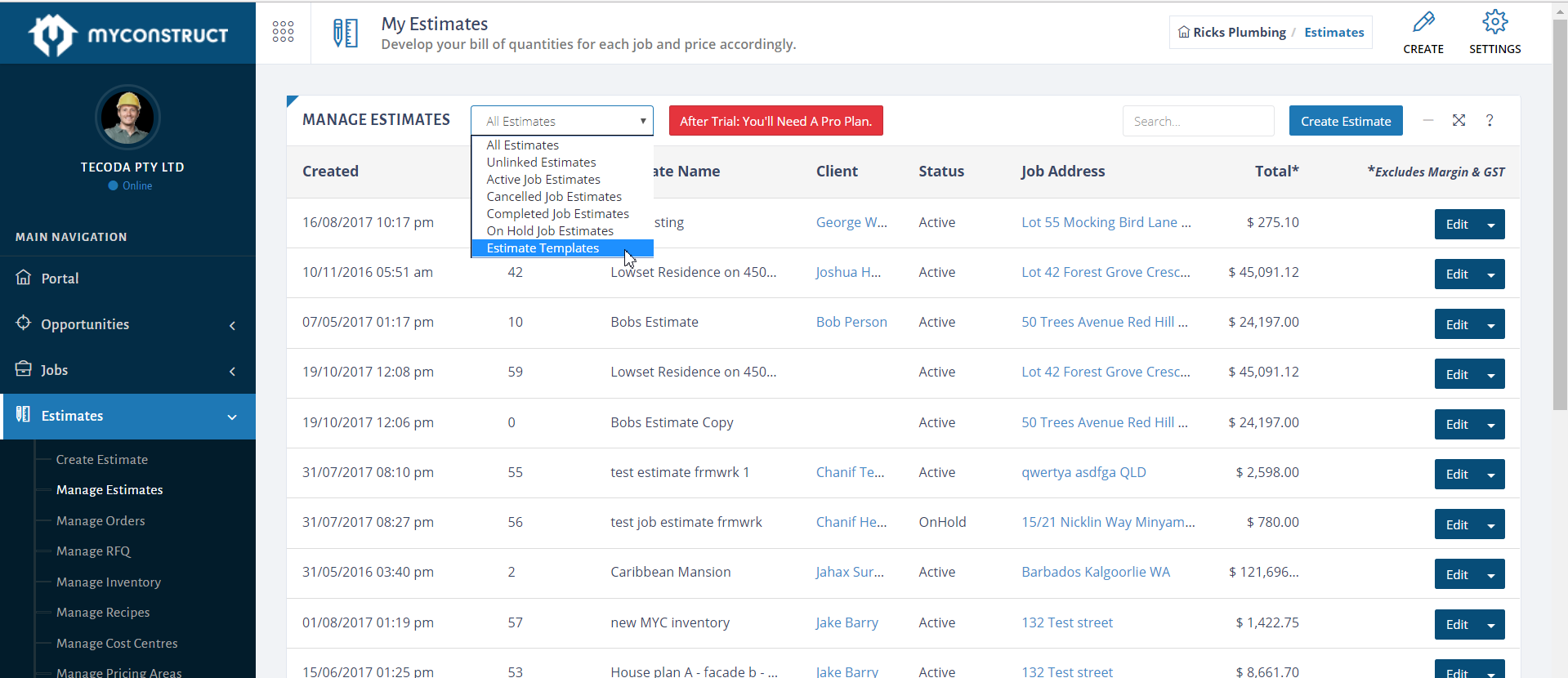Expand the Opportunities menu chevron
1568x678 pixels.
(232, 325)
